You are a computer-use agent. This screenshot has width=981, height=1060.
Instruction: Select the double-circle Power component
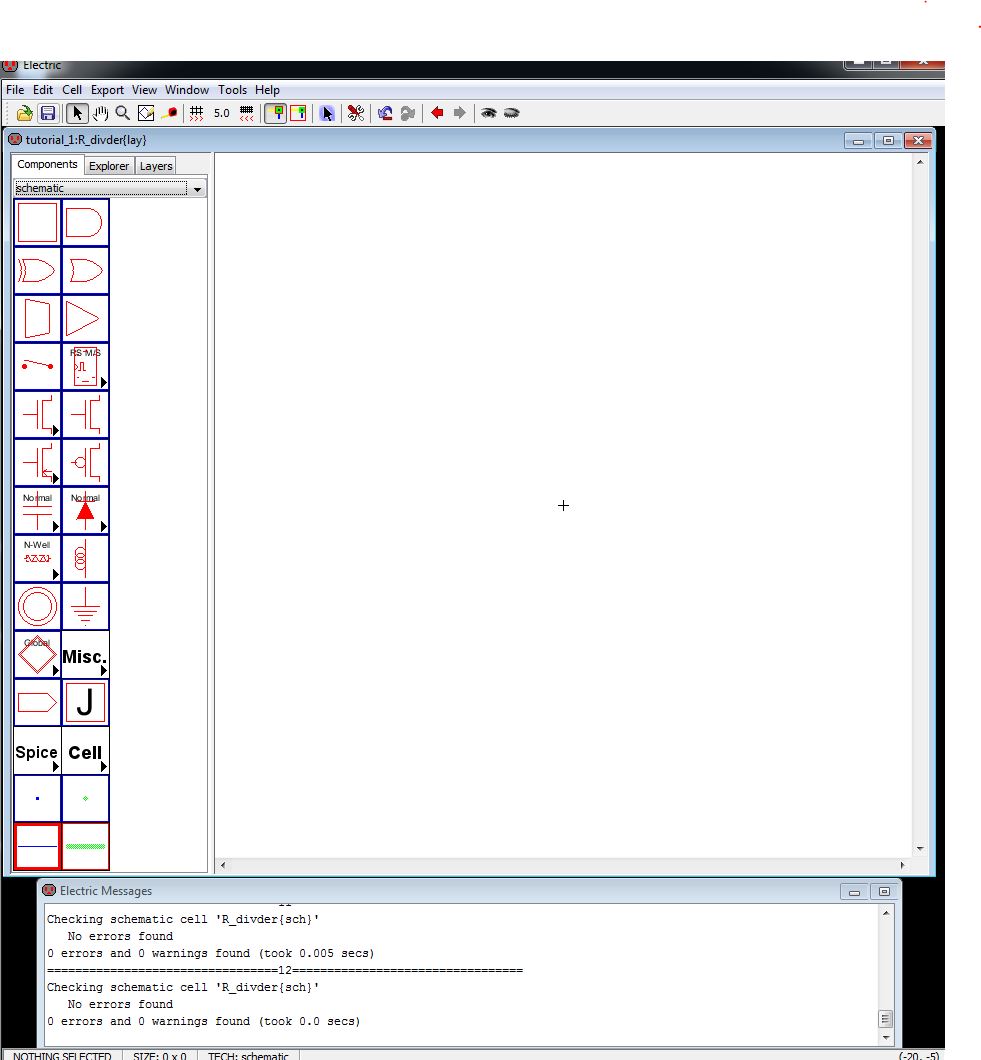coord(37,606)
